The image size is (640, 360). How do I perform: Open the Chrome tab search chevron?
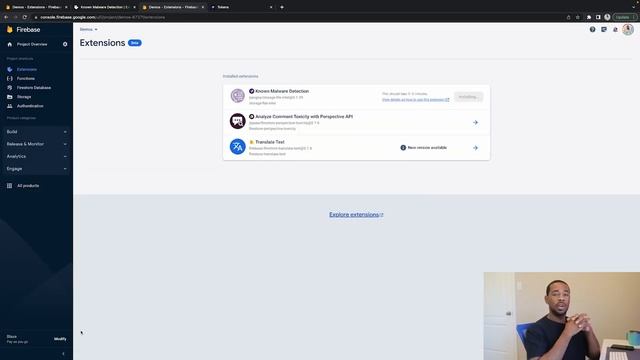point(633,7)
